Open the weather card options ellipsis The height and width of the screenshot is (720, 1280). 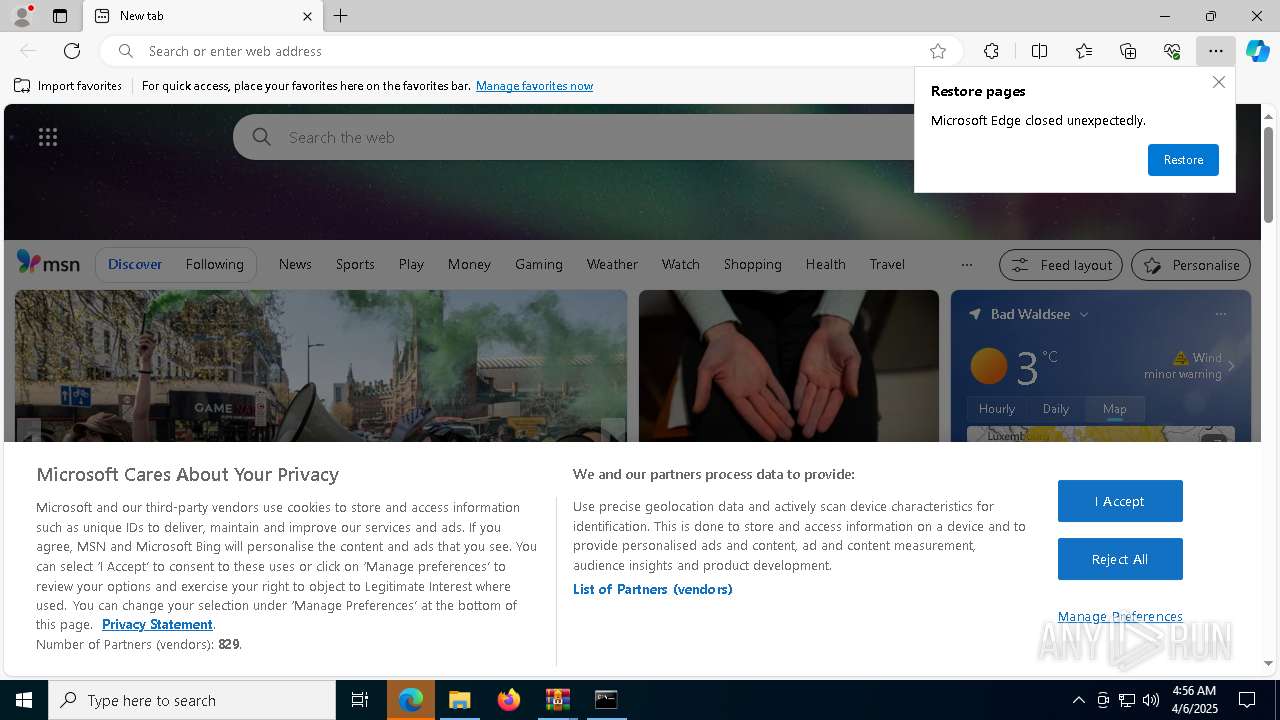tap(1220, 314)
